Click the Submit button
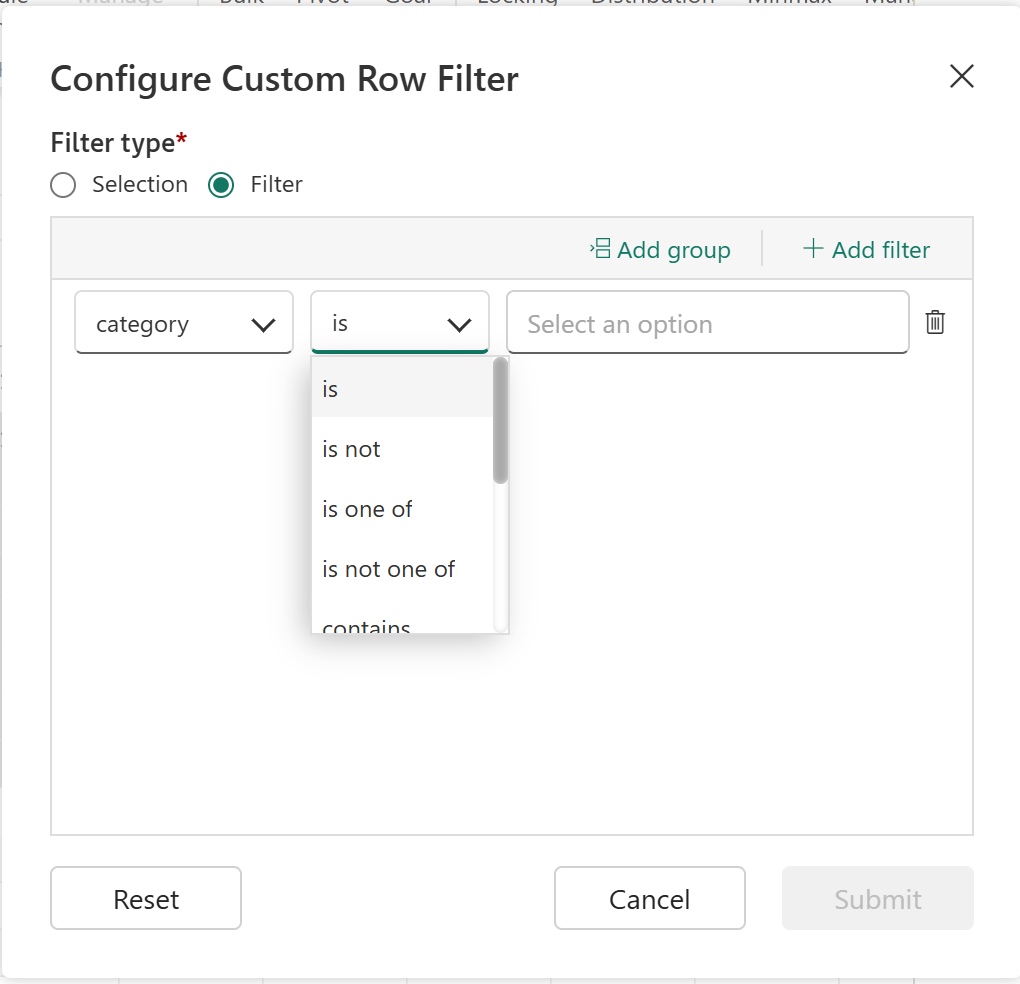Image resolution: width=1020 pixels, height=984 pixels. pos(877,899)
